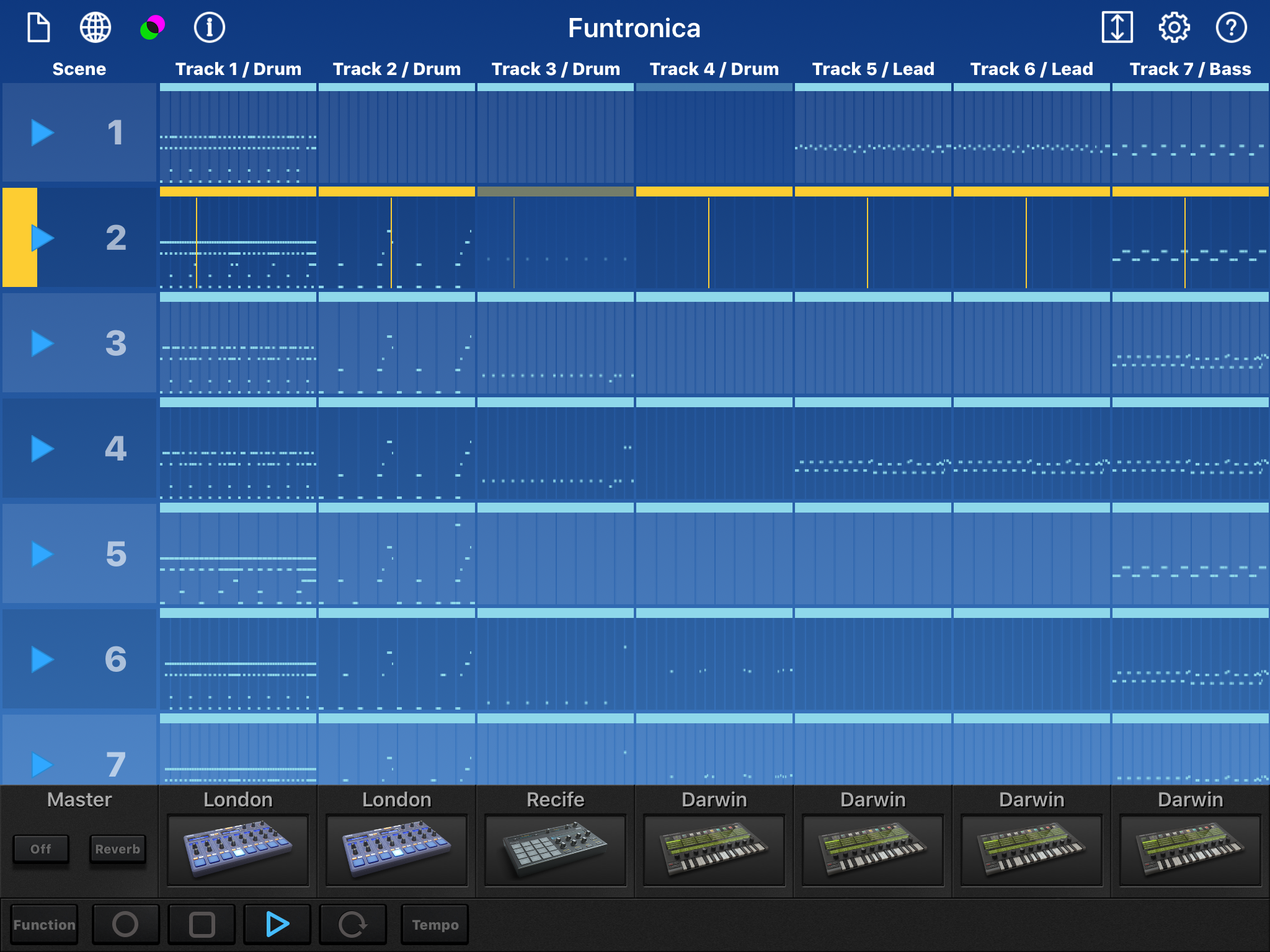Open Track 3 Recife pad gadget

coord(556,850)
